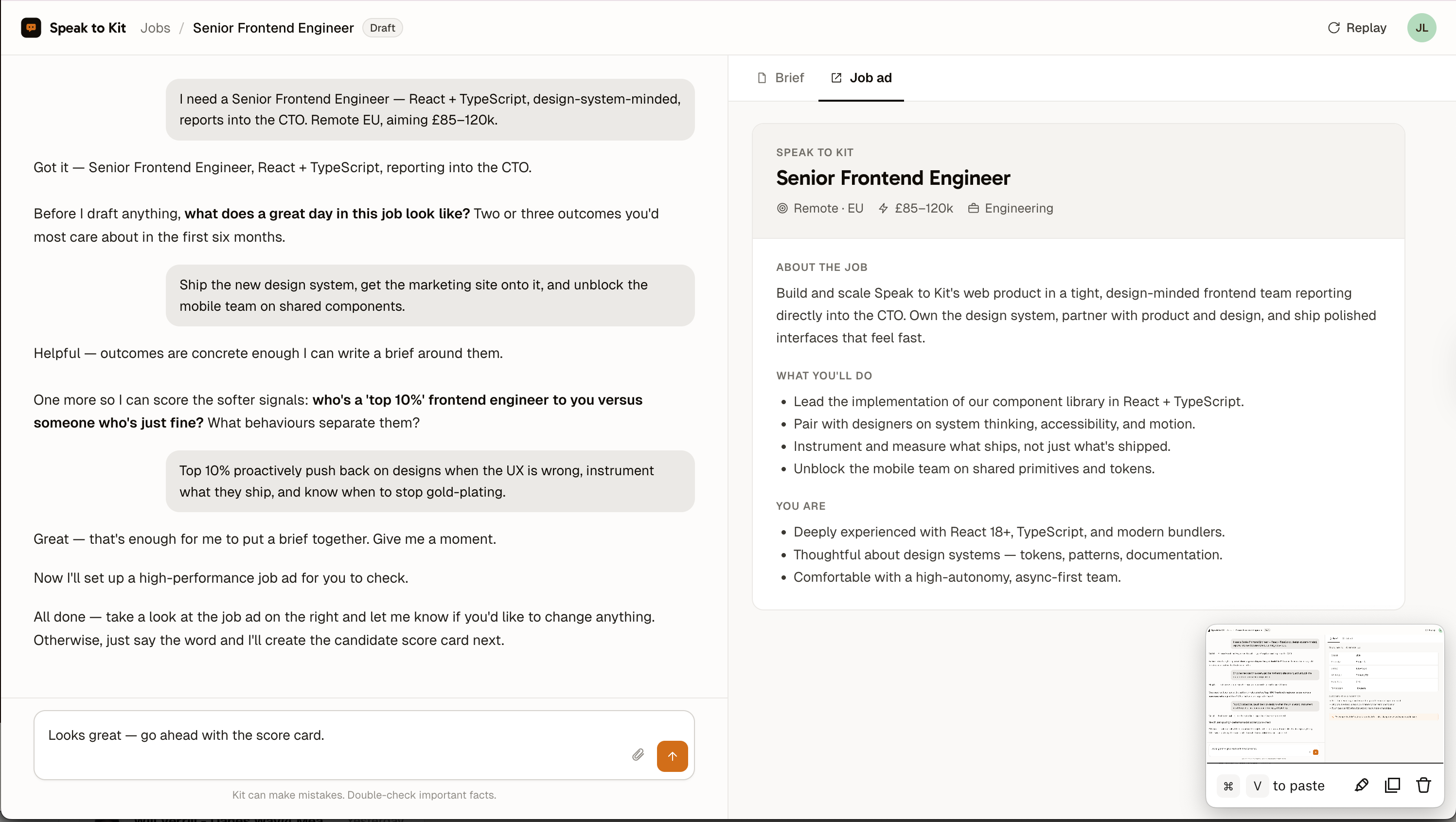The width and height of the screenshot is (1456, 822).
Task: Click the 'Kit can make mistakes' disclaimer text
Action: [x=364, y=795]
